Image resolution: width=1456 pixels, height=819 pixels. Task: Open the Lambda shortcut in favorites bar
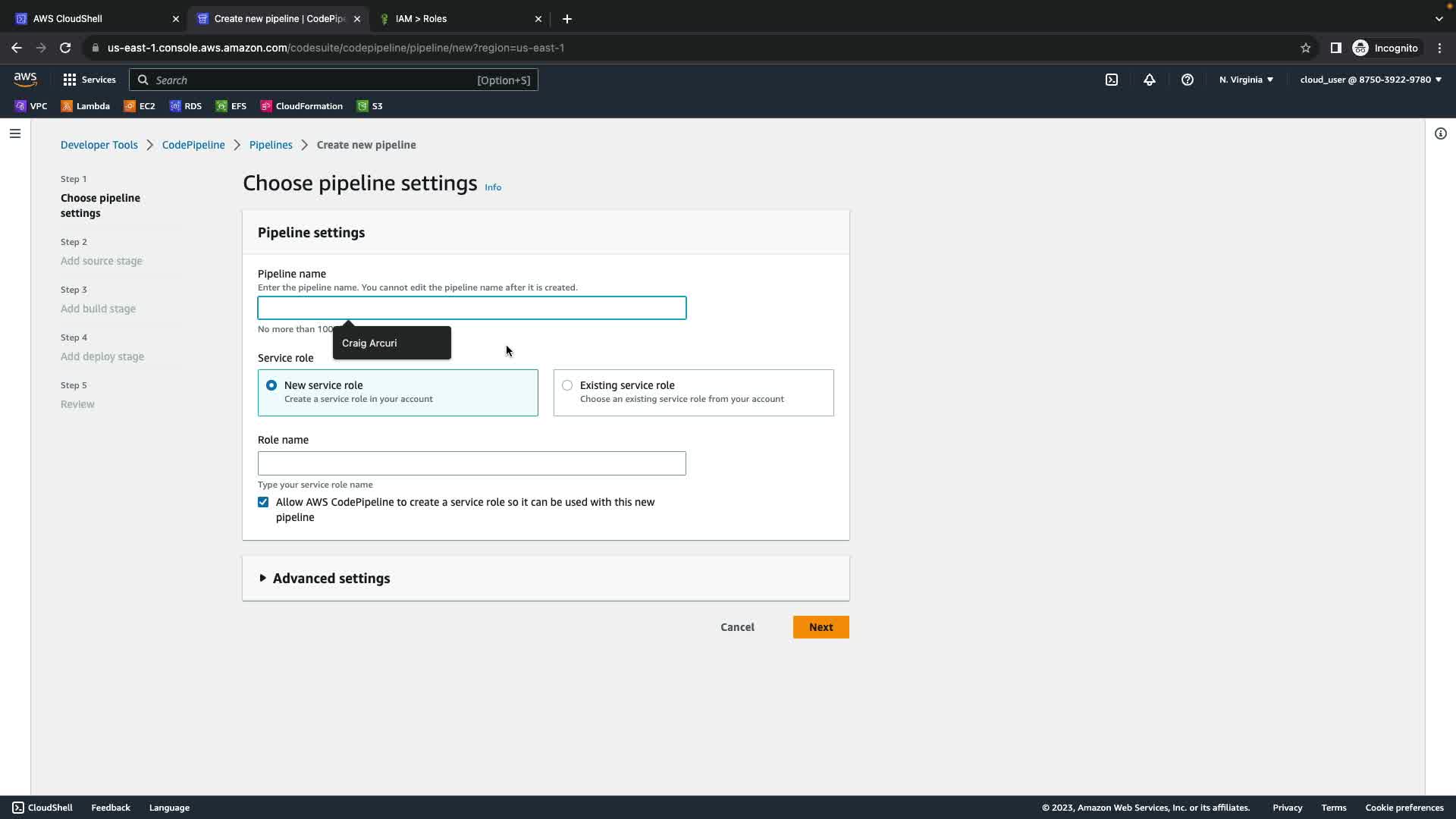pos(86,106)
